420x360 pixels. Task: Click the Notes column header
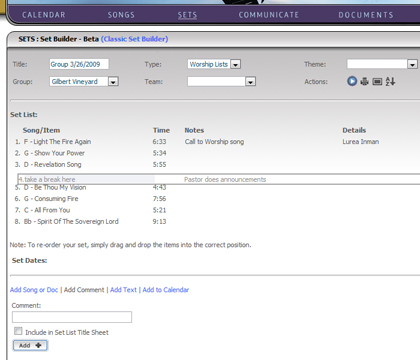[x=194, y=130]
